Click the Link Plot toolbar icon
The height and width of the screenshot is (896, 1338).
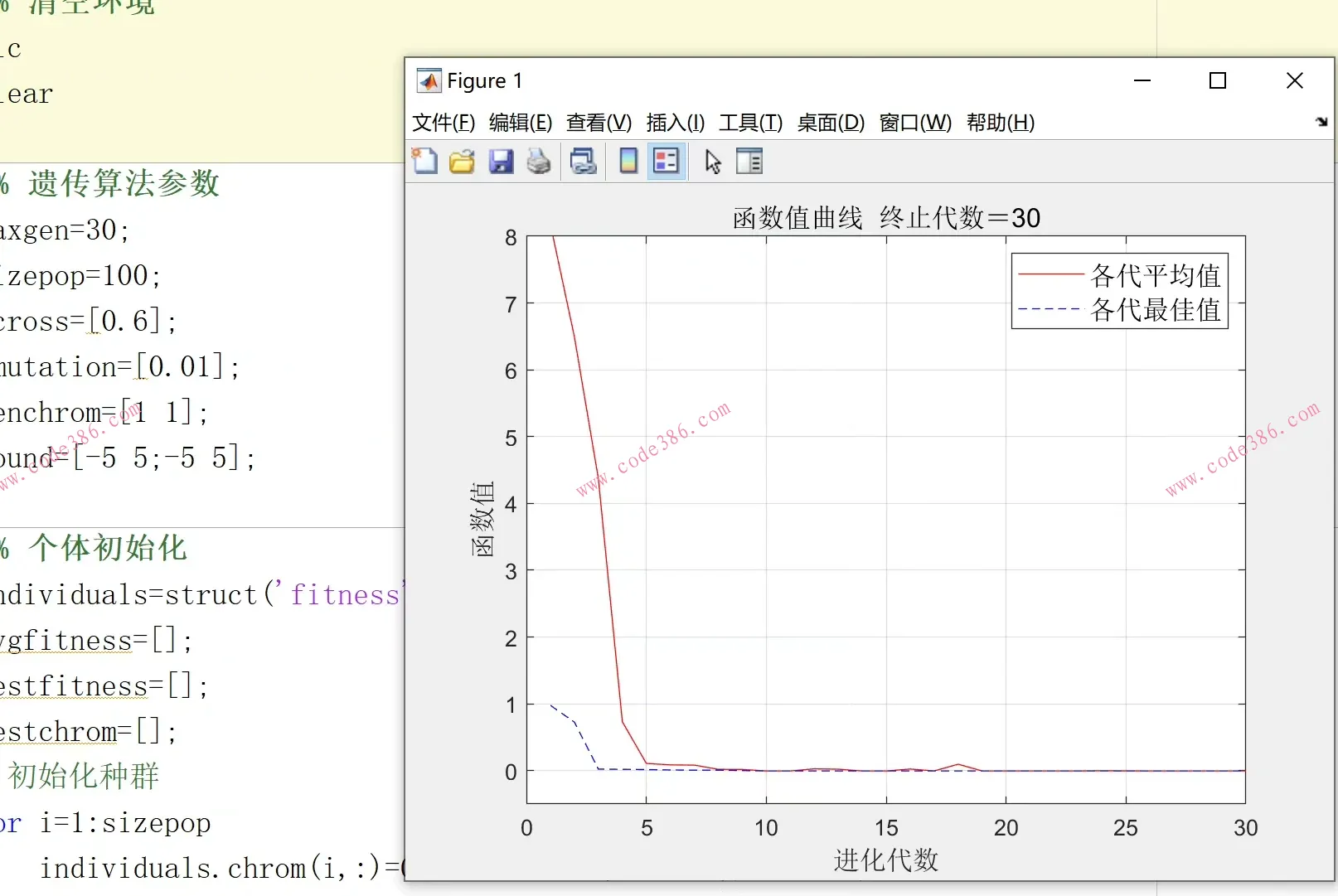(x=584, y=161)
